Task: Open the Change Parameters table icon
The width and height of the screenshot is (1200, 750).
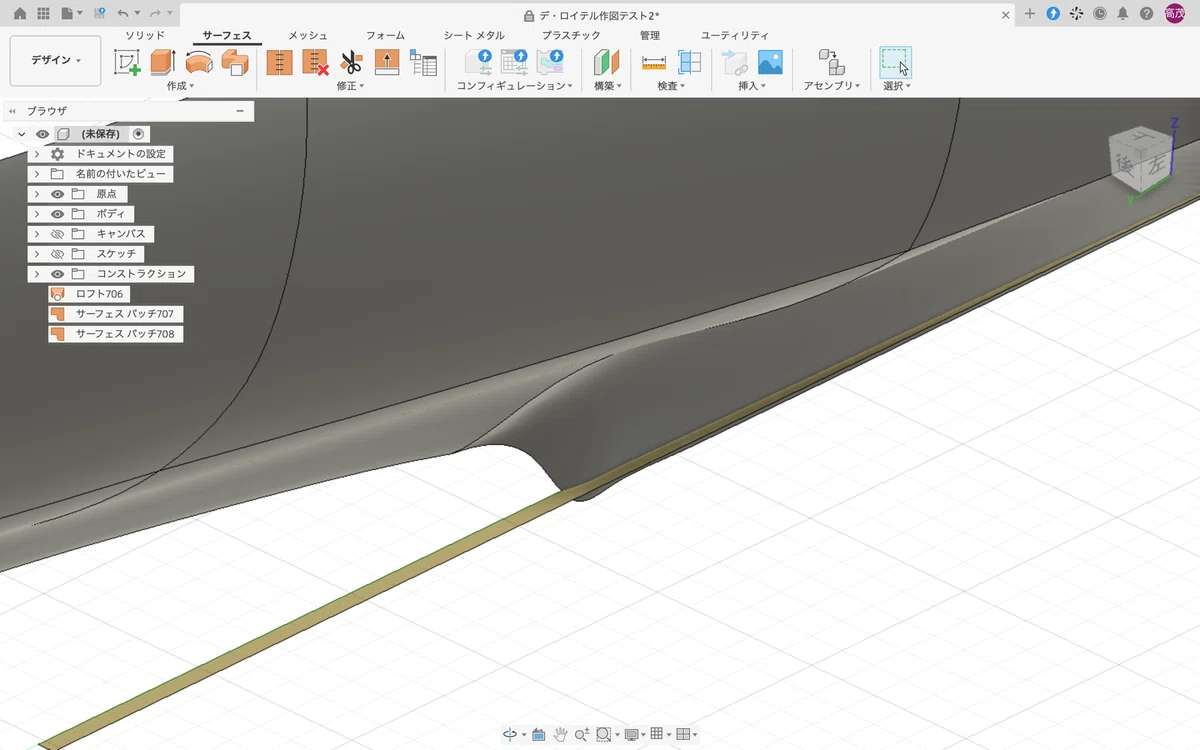Action: click(x=423, y=63)
